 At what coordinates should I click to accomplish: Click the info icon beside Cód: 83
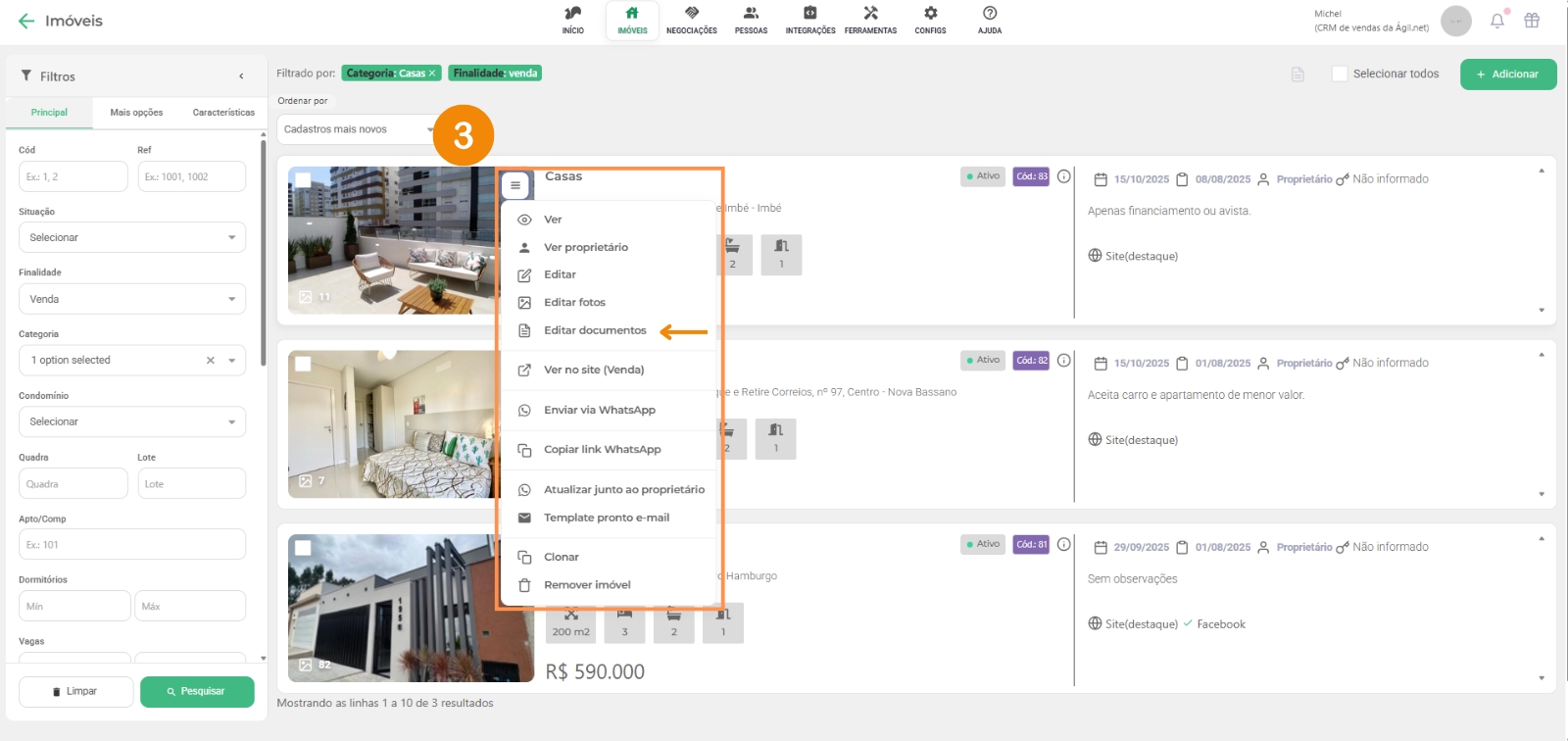coord(1063,176)
